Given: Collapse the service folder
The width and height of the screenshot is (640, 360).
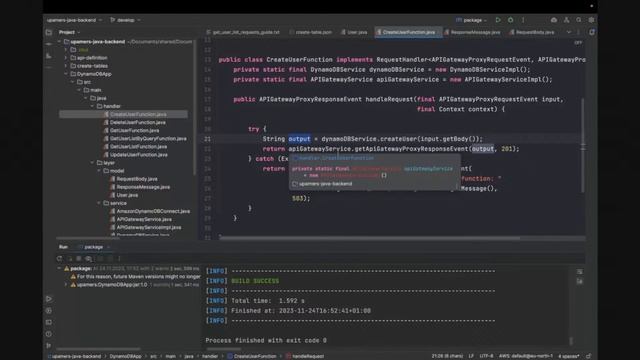Looking at the screenshot, I should point(99,203).
